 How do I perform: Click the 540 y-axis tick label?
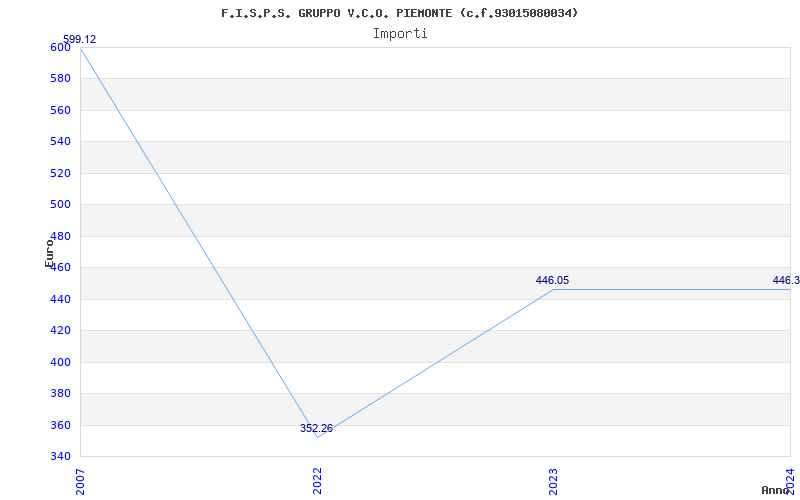click(x=61, y=142)
